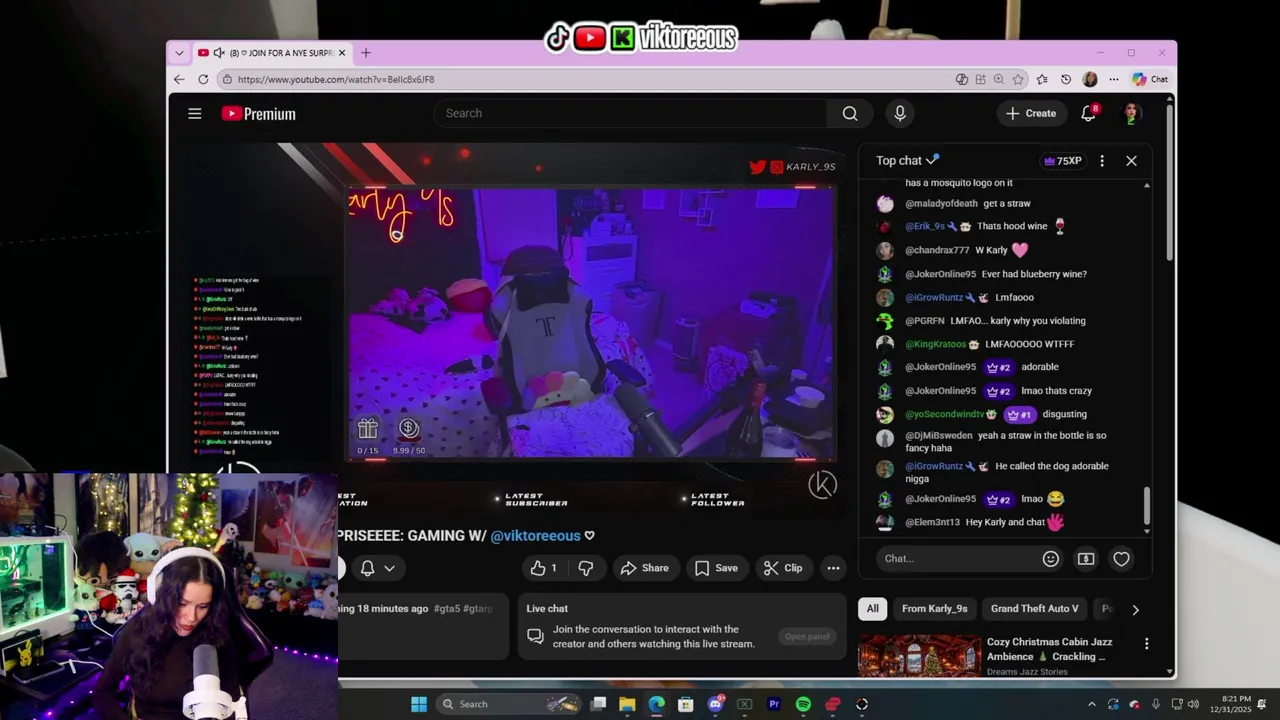
Task: Select the All filter chip
Action: coord(872,609)
